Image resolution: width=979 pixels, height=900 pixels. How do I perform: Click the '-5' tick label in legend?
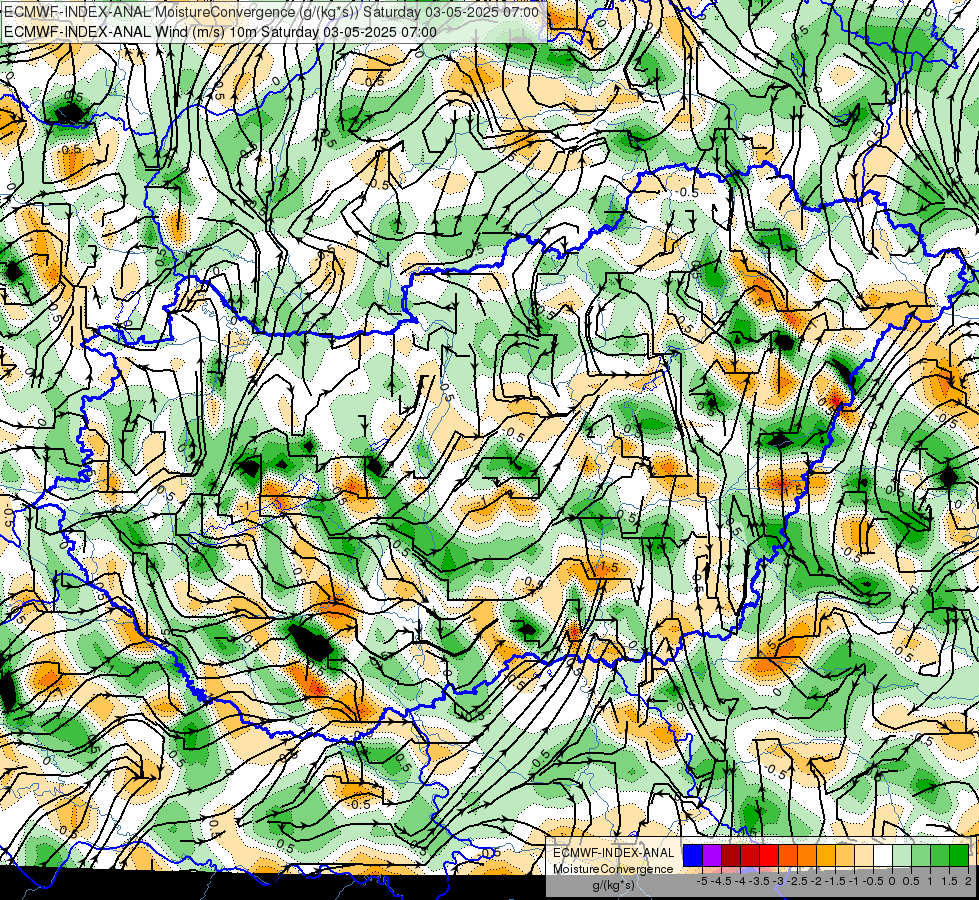[702, 881]
